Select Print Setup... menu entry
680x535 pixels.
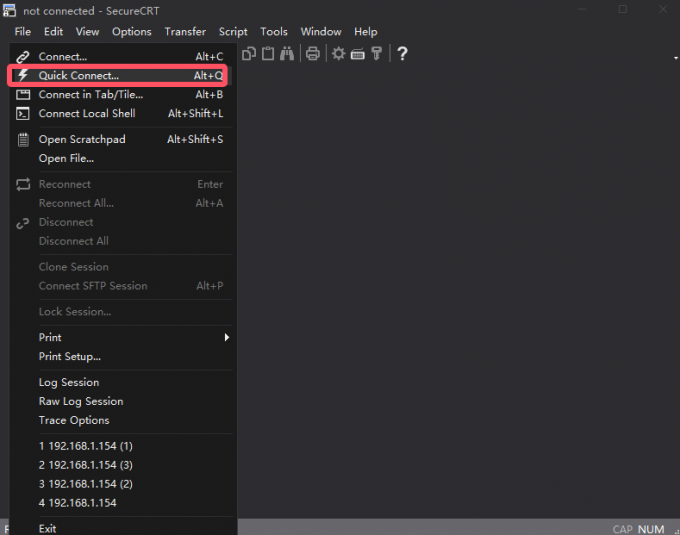[x=121, y=356]
